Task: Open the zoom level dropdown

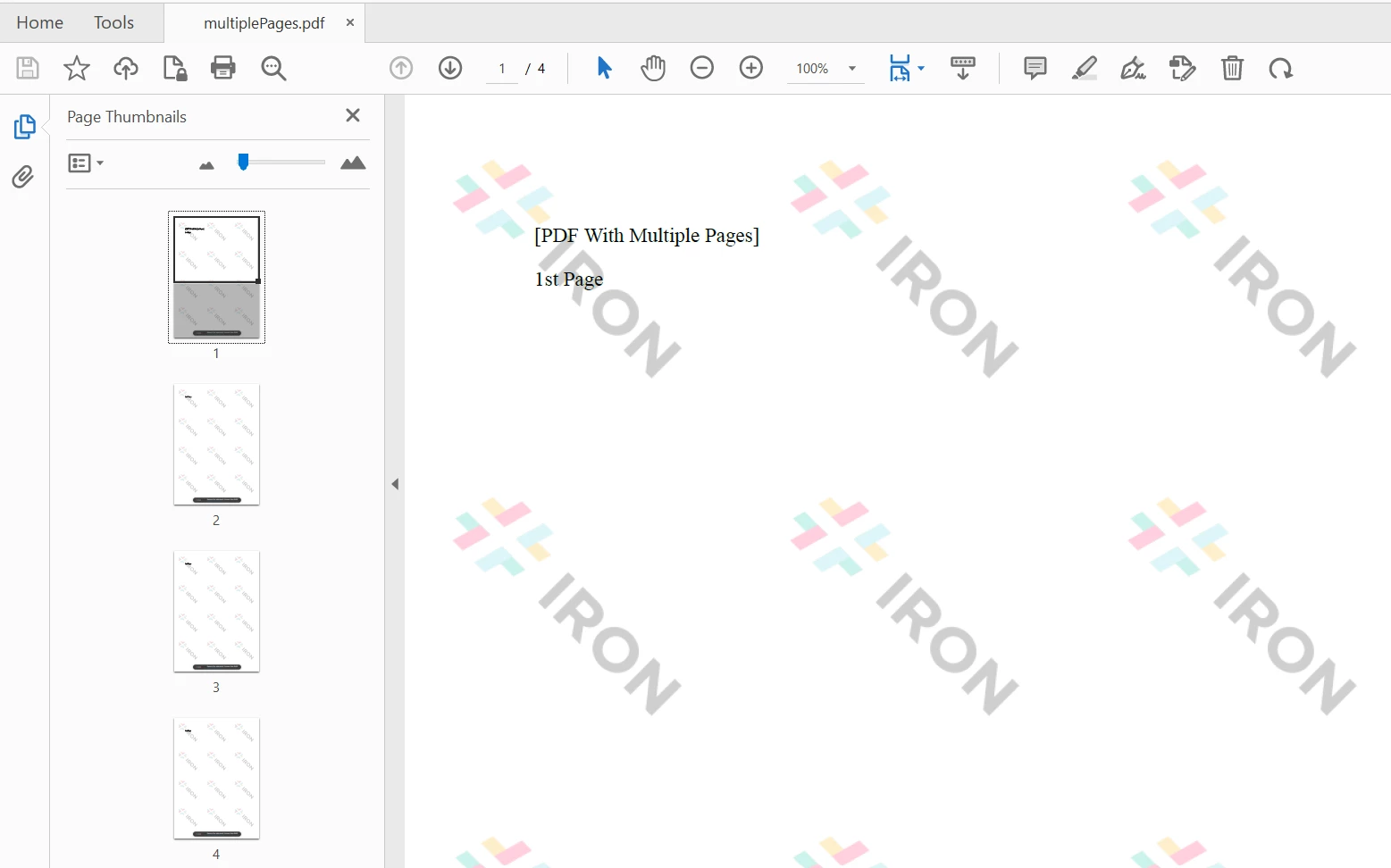Action: 852,69
